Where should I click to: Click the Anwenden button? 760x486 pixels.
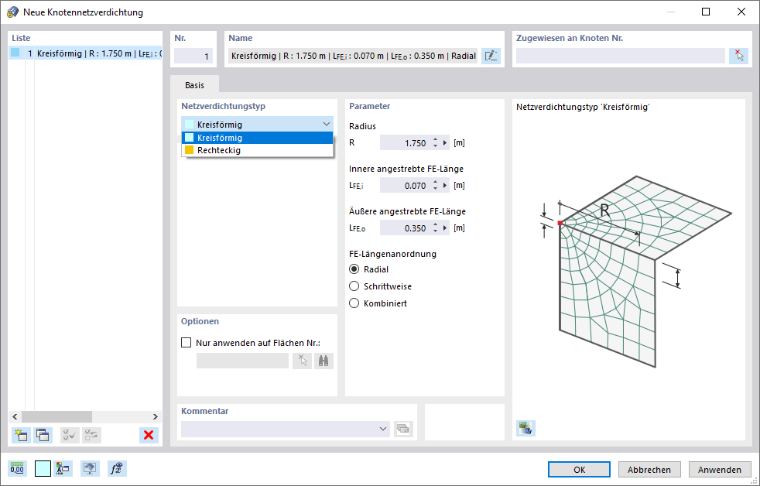[x=720, y=470]
